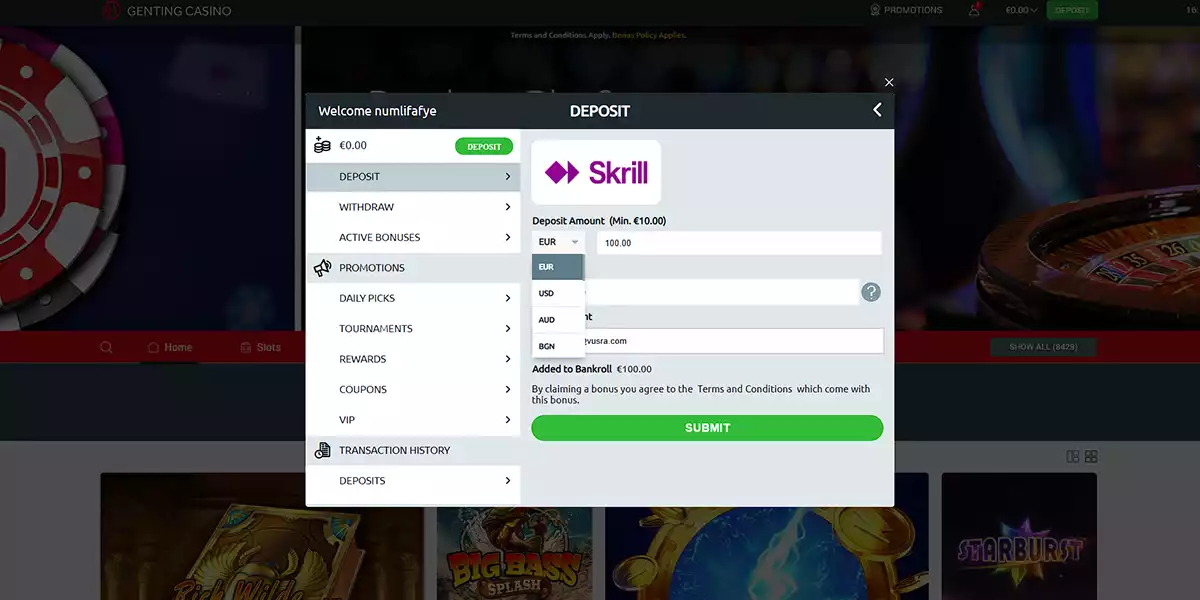Close the deposit popup with the X icon

[889, 82]
